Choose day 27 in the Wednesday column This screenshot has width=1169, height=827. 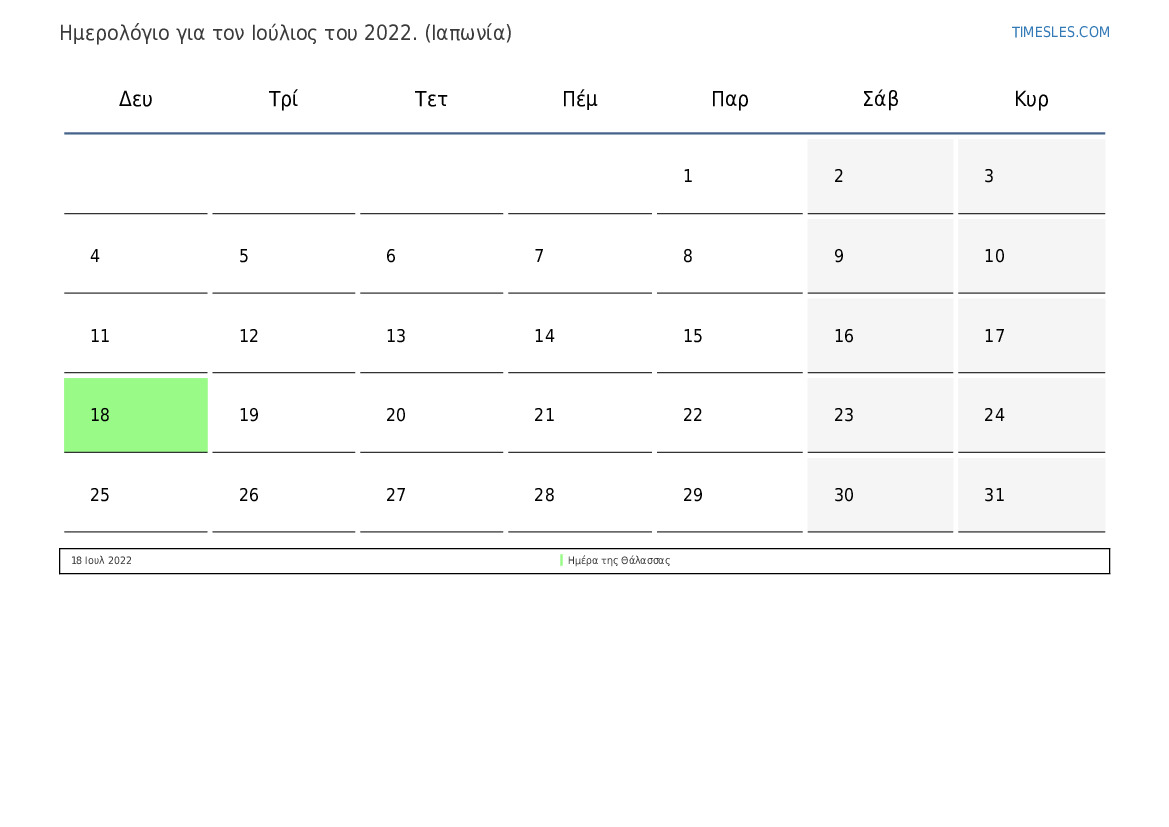point(431,495)
